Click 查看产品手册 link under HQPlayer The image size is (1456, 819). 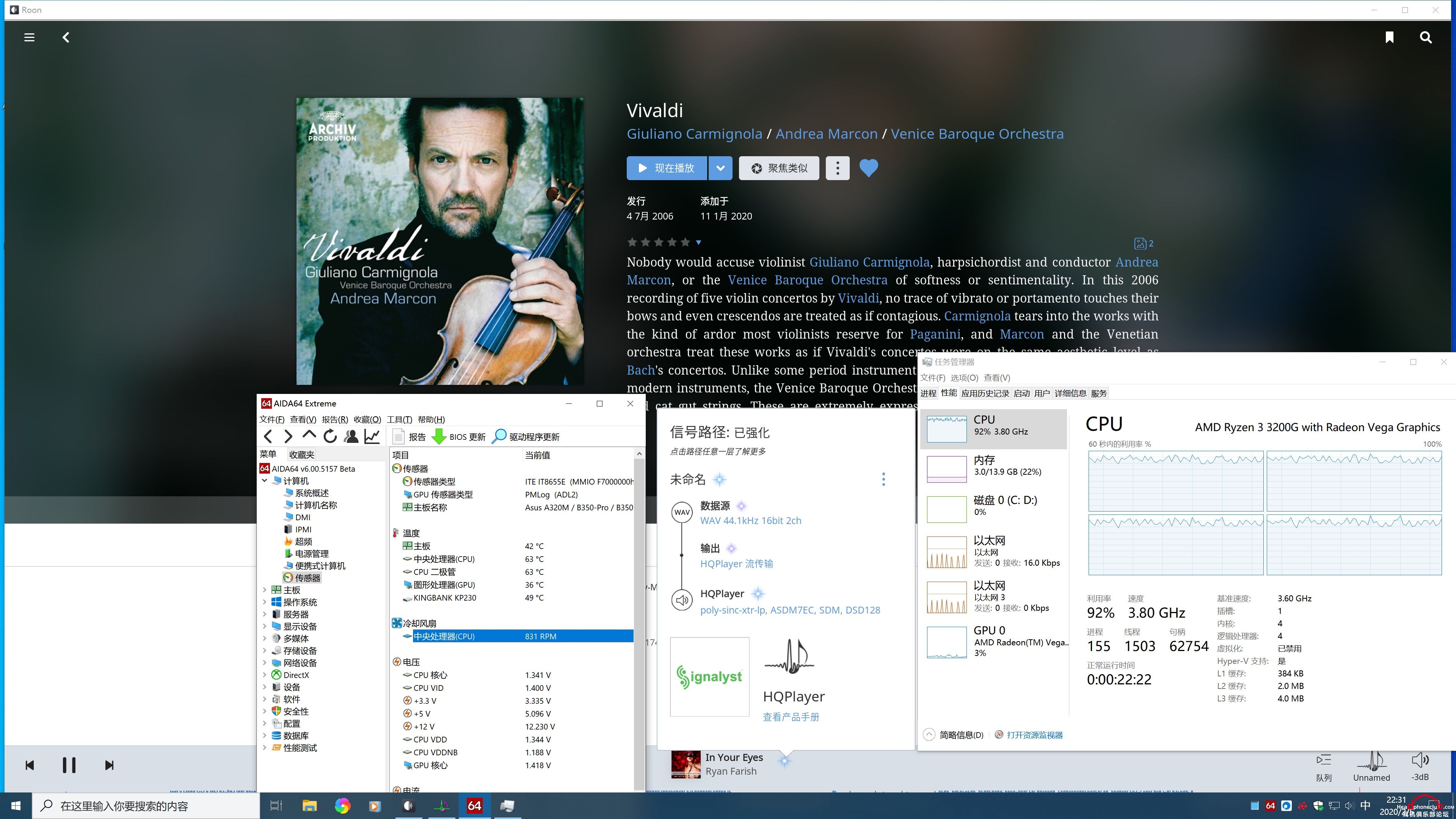pyautogui.click(x=791, y=717)
